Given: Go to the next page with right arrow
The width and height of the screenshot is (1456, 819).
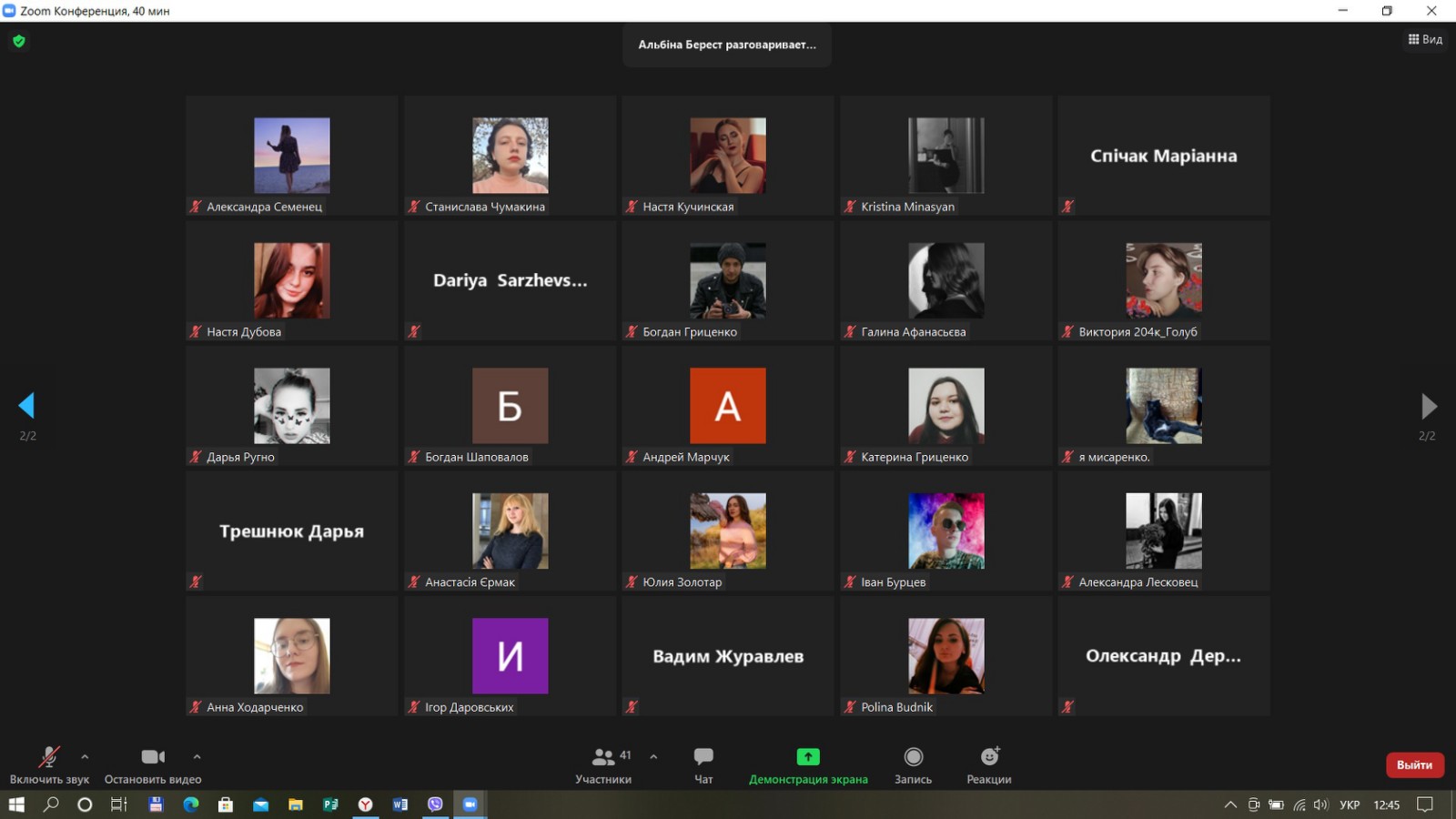Looking at the screenshot, I should coord(1429,406).
